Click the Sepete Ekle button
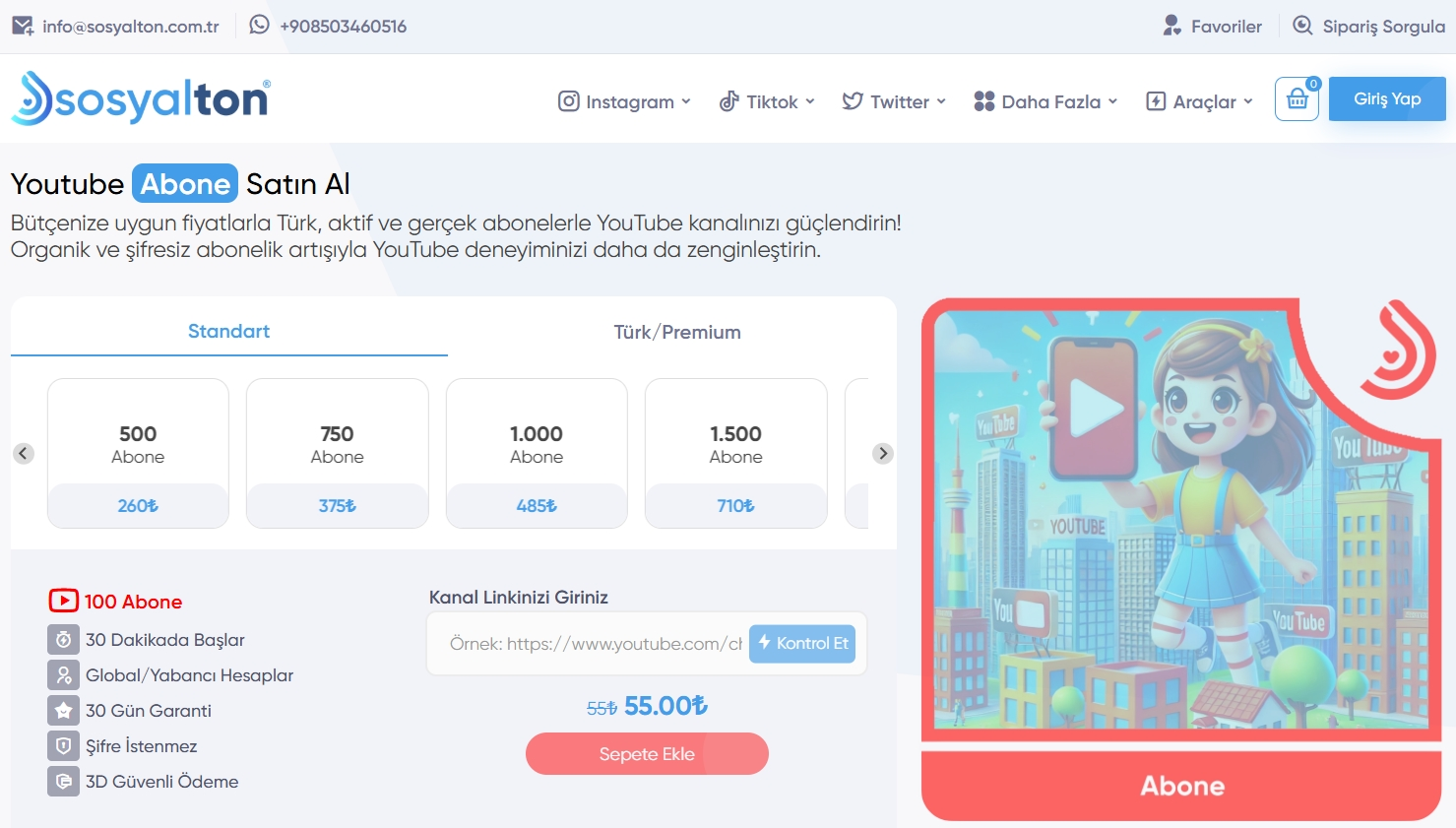The image size is (1456, 828). [x=647, y=754]
